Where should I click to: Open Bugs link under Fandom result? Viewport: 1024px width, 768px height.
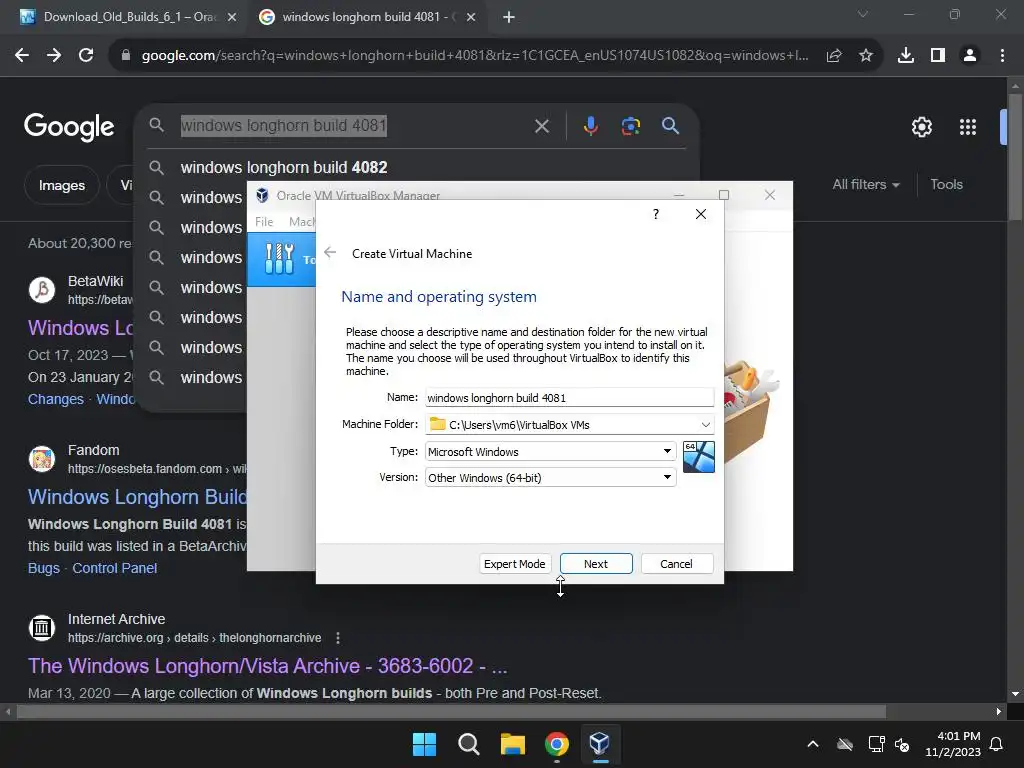click(x=44, y=568)
